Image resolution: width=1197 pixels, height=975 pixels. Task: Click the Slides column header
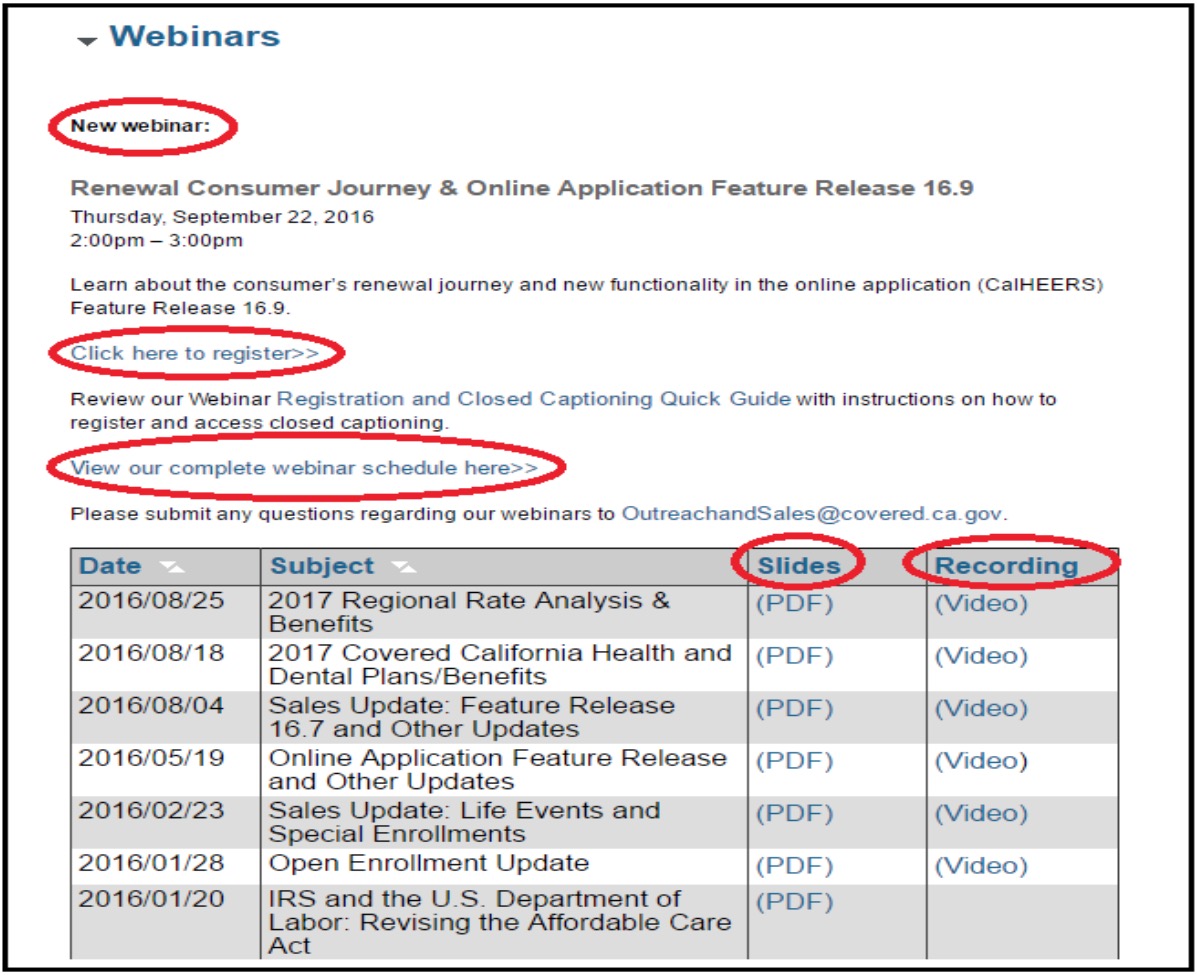(799, 566)
